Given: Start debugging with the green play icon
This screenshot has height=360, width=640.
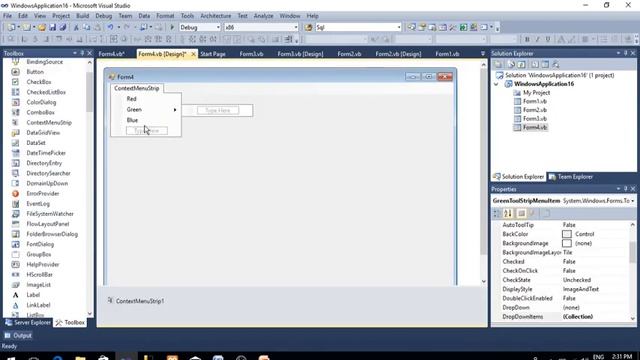Looking at the screenshot, I should [172, 27].
